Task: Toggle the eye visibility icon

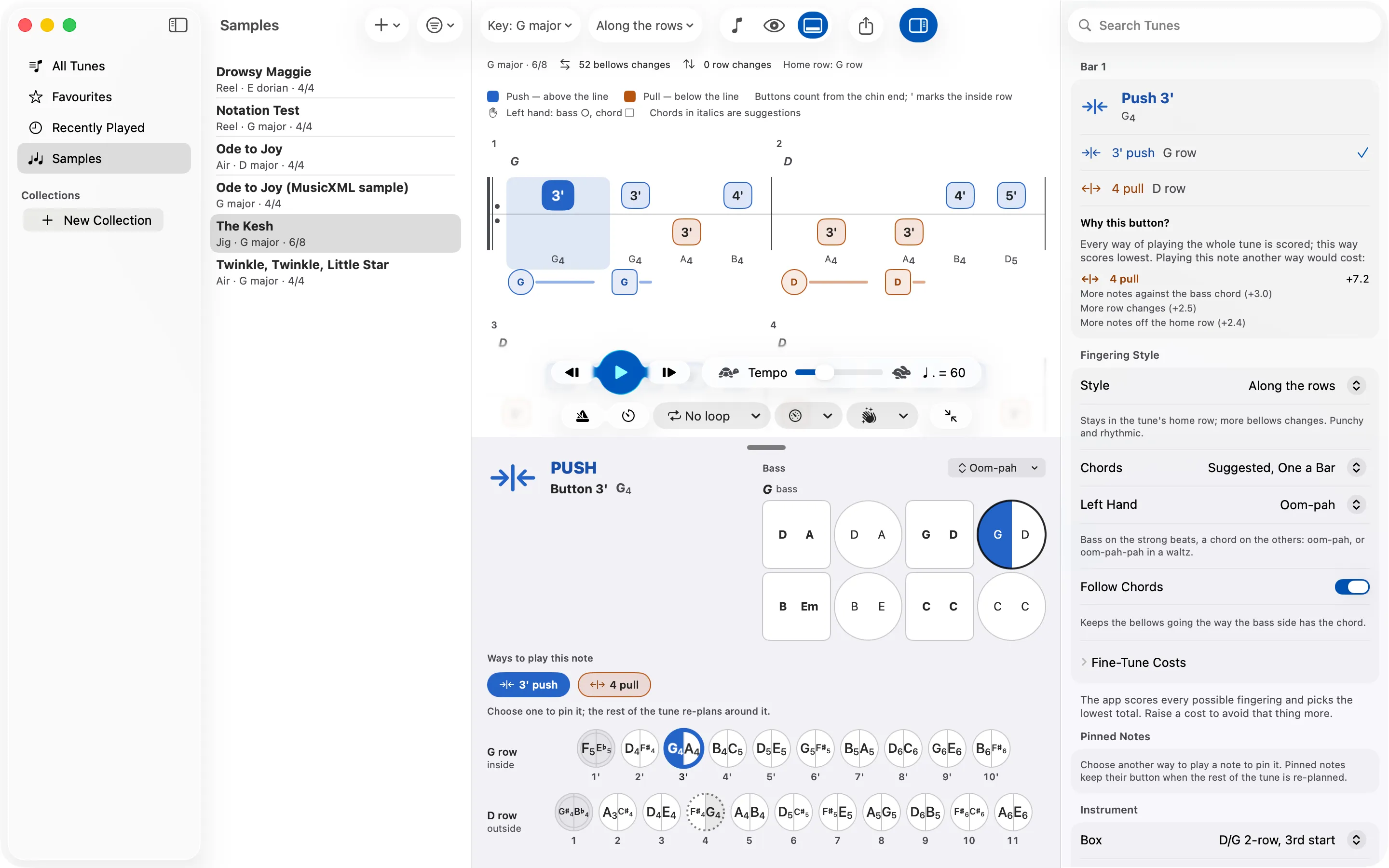Action: (x=774, y=25)
